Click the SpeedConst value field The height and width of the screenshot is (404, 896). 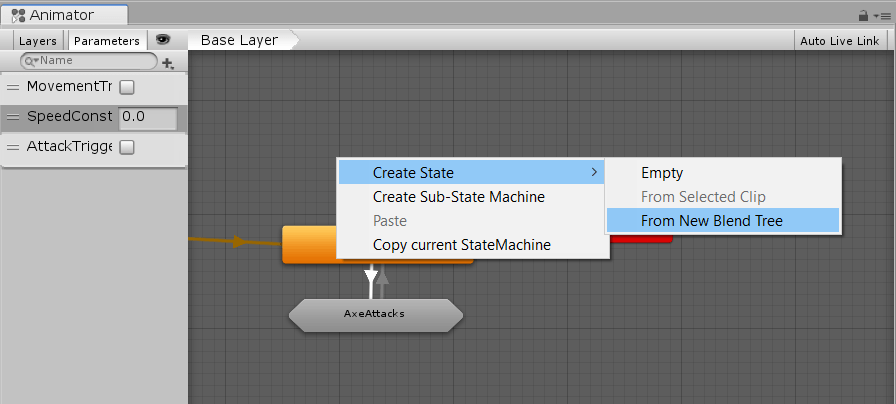[x=148, y=117]
